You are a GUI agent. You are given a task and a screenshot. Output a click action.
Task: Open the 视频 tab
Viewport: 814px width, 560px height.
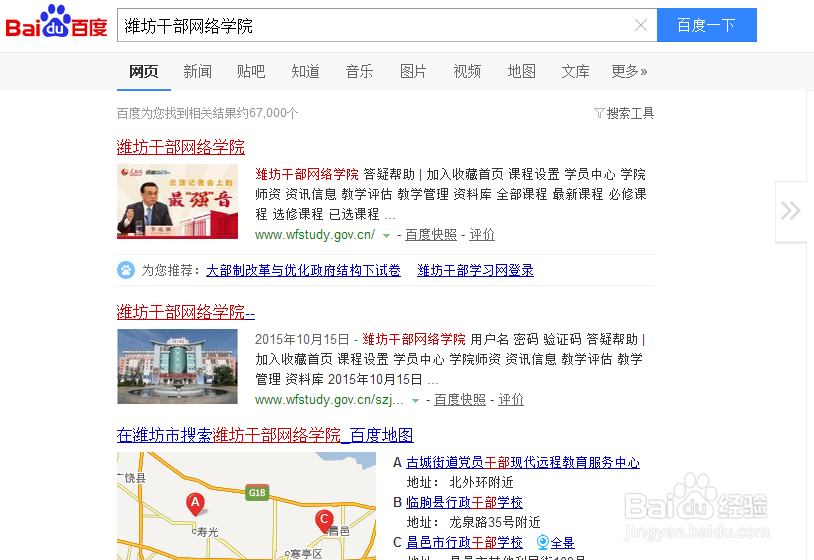[467, 71]
